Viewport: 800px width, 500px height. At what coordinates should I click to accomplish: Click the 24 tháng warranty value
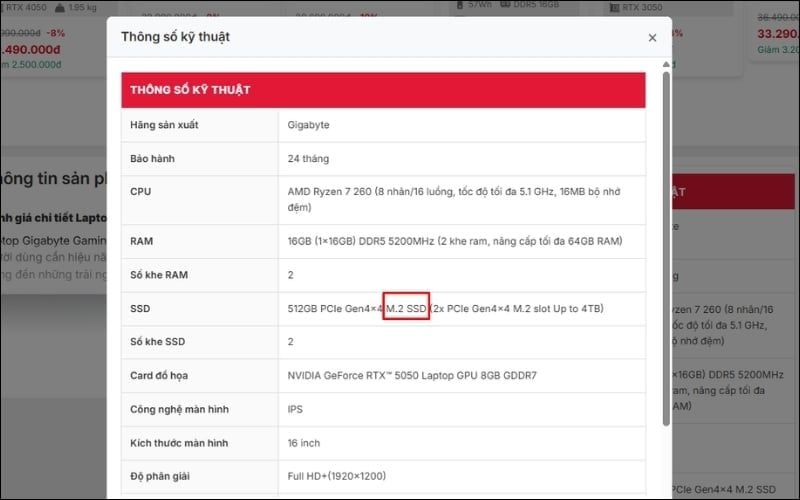pos(308,159)
